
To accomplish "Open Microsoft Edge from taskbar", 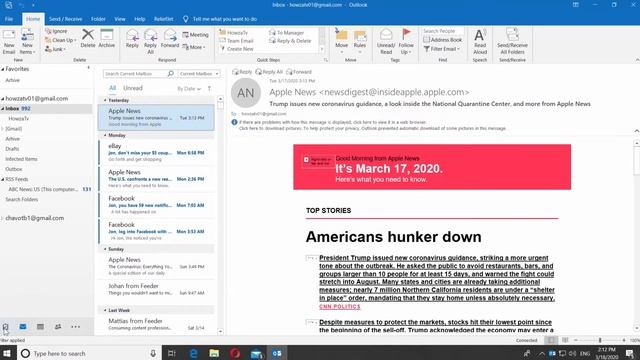I will (x=193, y=353).
